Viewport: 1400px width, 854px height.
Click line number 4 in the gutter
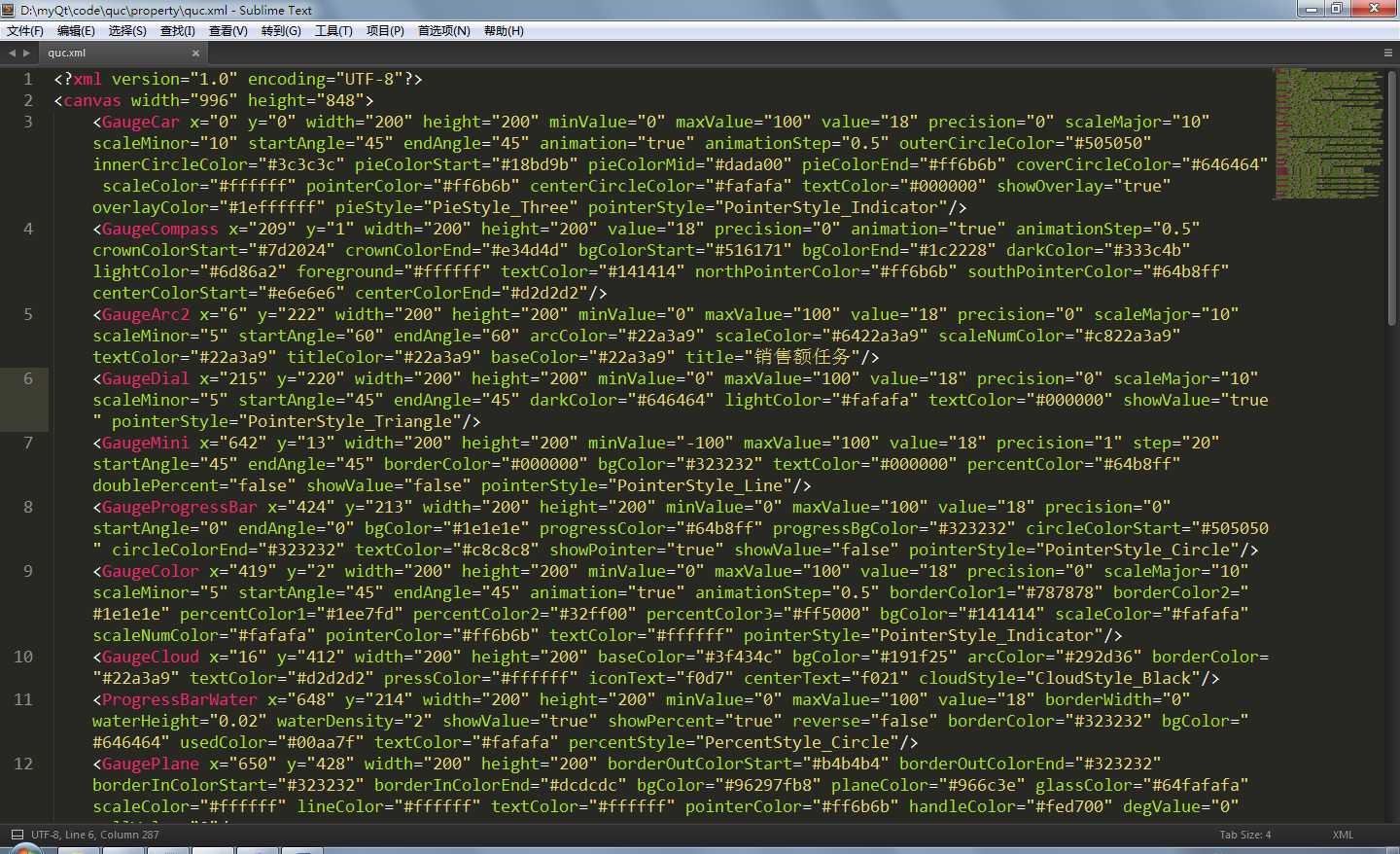coord(28,229)
